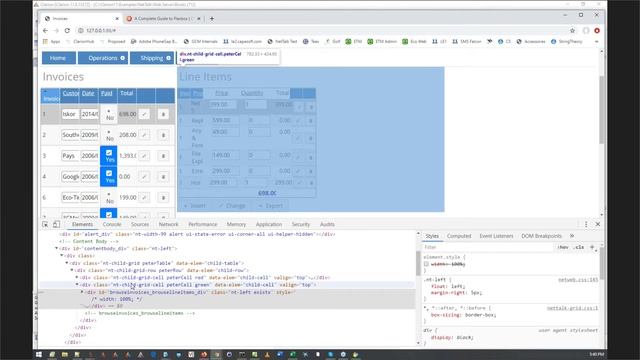640x360 pixels.
Task: Uncheck Paid checkbox on invoice 4
Action: coord(109,173)
